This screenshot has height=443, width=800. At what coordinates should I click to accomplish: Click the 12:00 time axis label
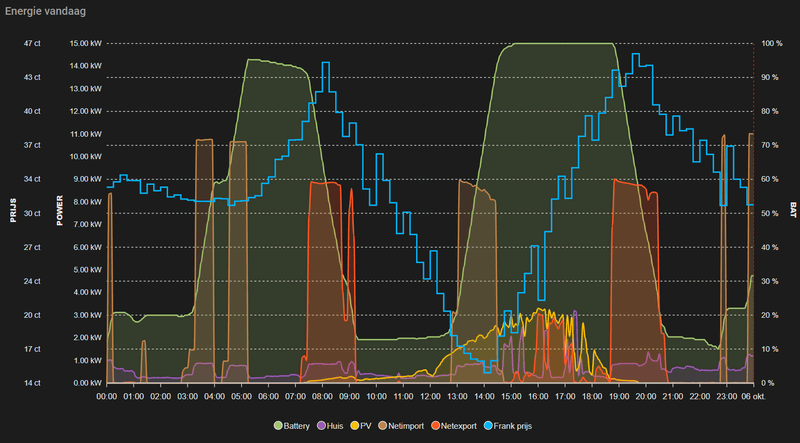coord(430,397)
